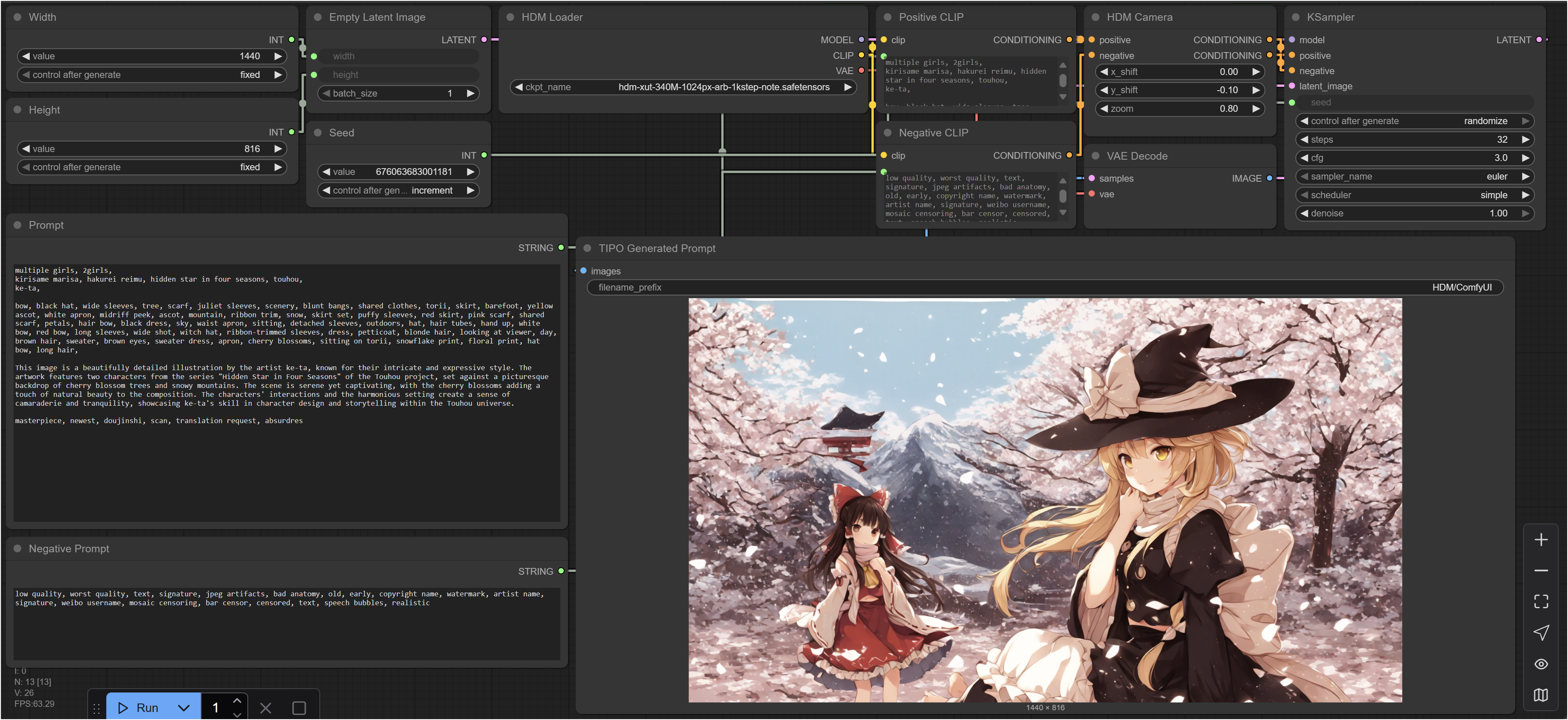
Task: Click into the Negative Prompt text area
Action: [x=287, y=623]
